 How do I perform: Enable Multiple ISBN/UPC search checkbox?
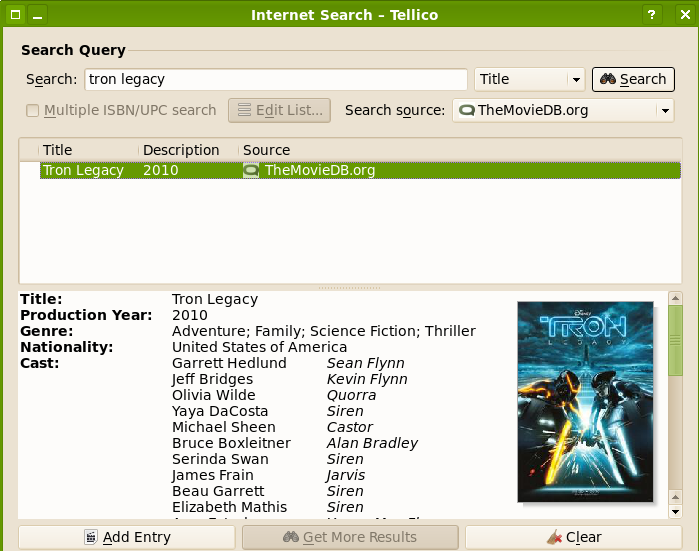coord(33,111)
